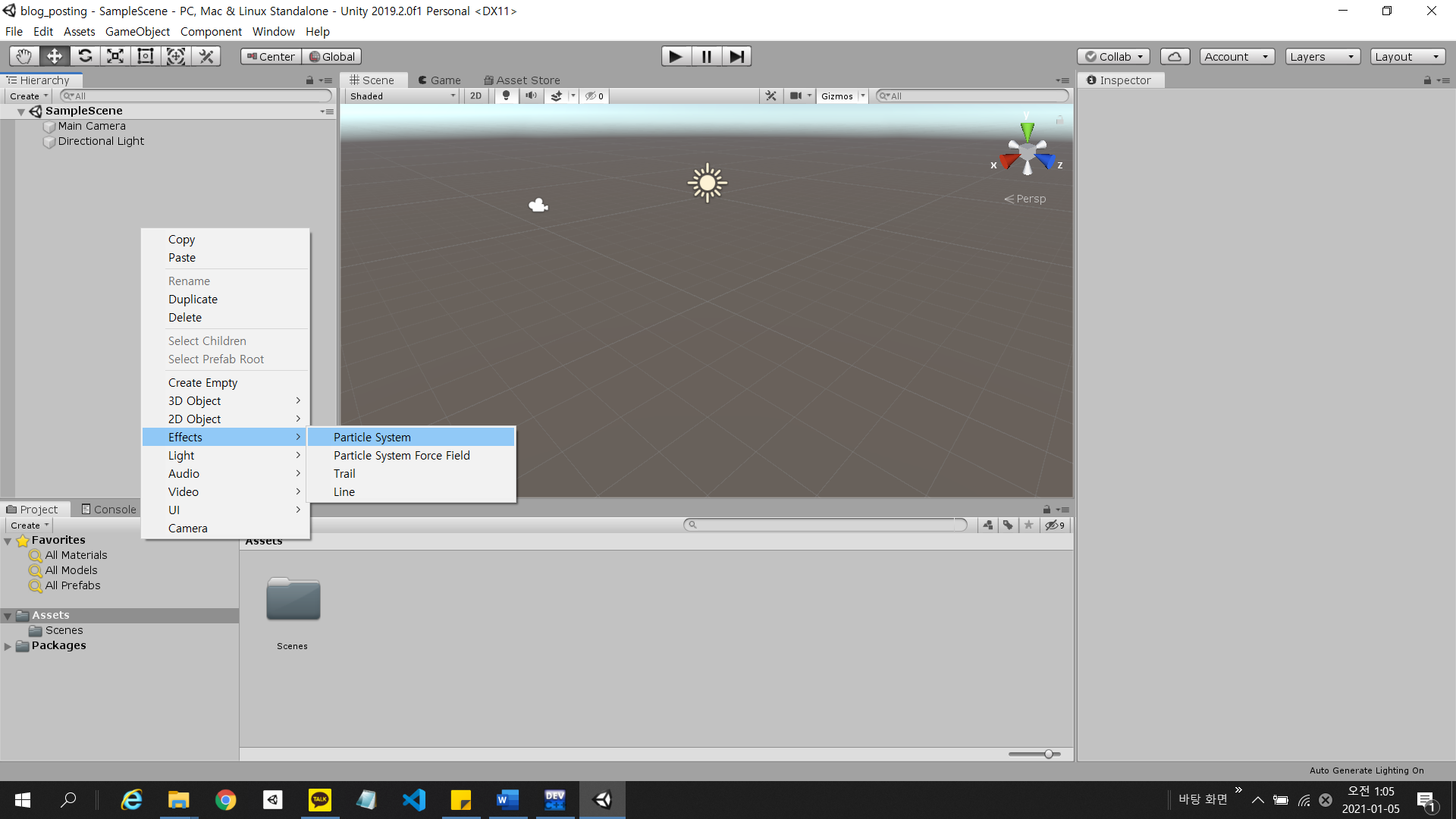The image size is (1456, 819).
Task: Click the Collab button
Action: point(1112,56)
